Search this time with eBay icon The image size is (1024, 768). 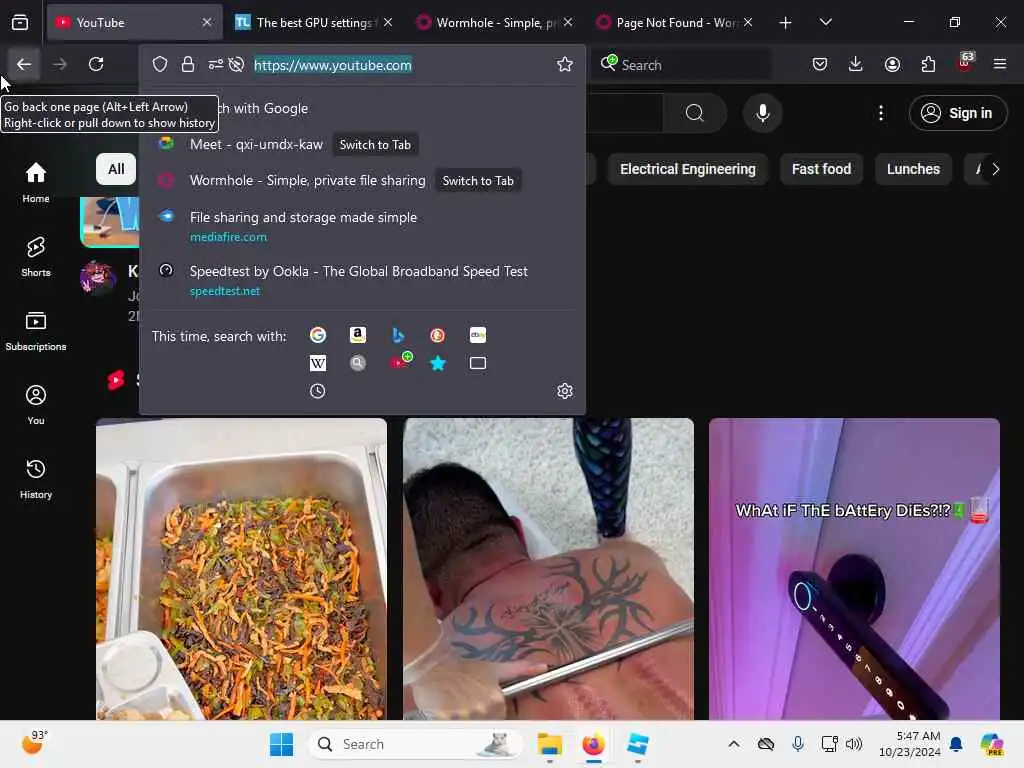[x=478, y=335]
